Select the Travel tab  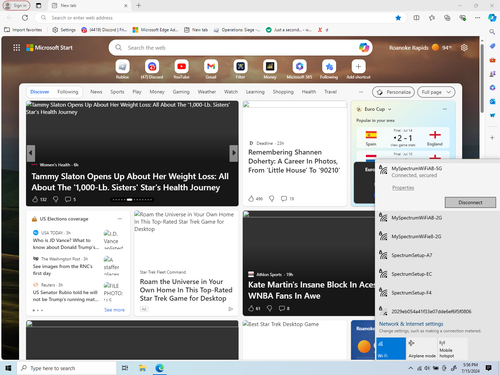click(331, 92)
